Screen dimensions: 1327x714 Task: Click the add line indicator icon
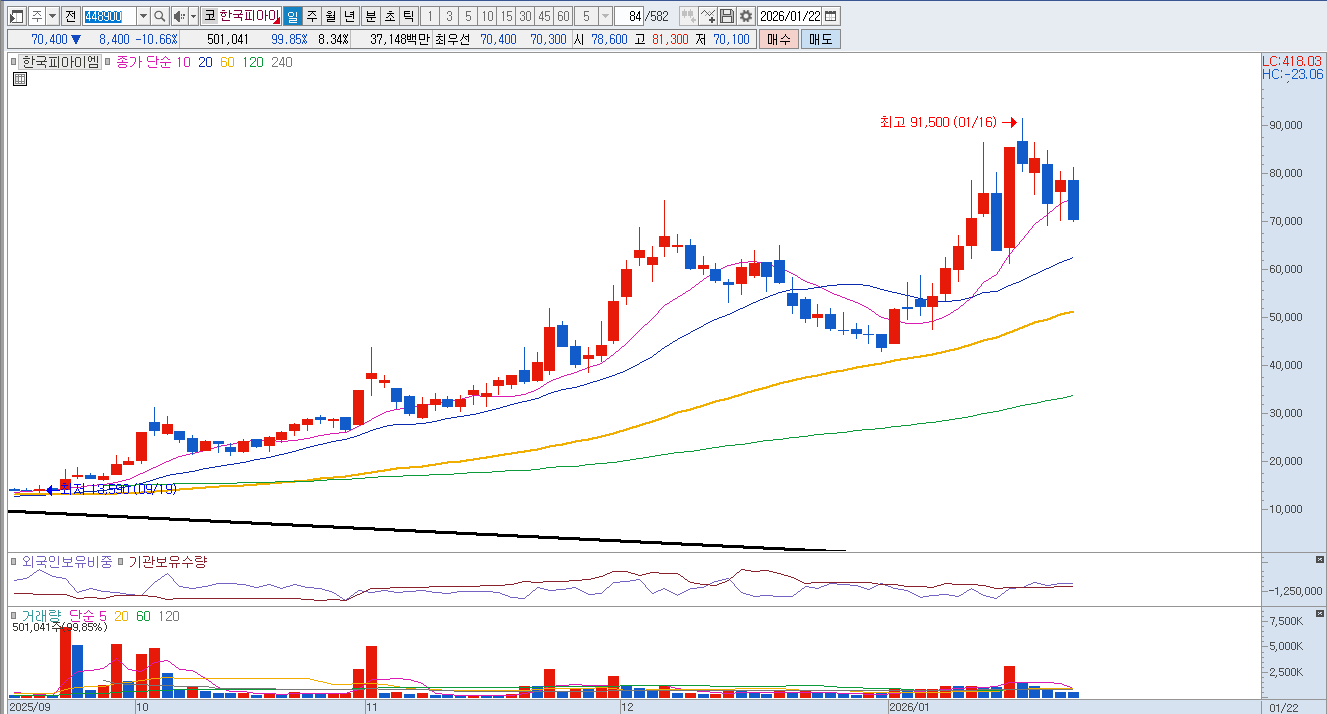tap(707, 16)
